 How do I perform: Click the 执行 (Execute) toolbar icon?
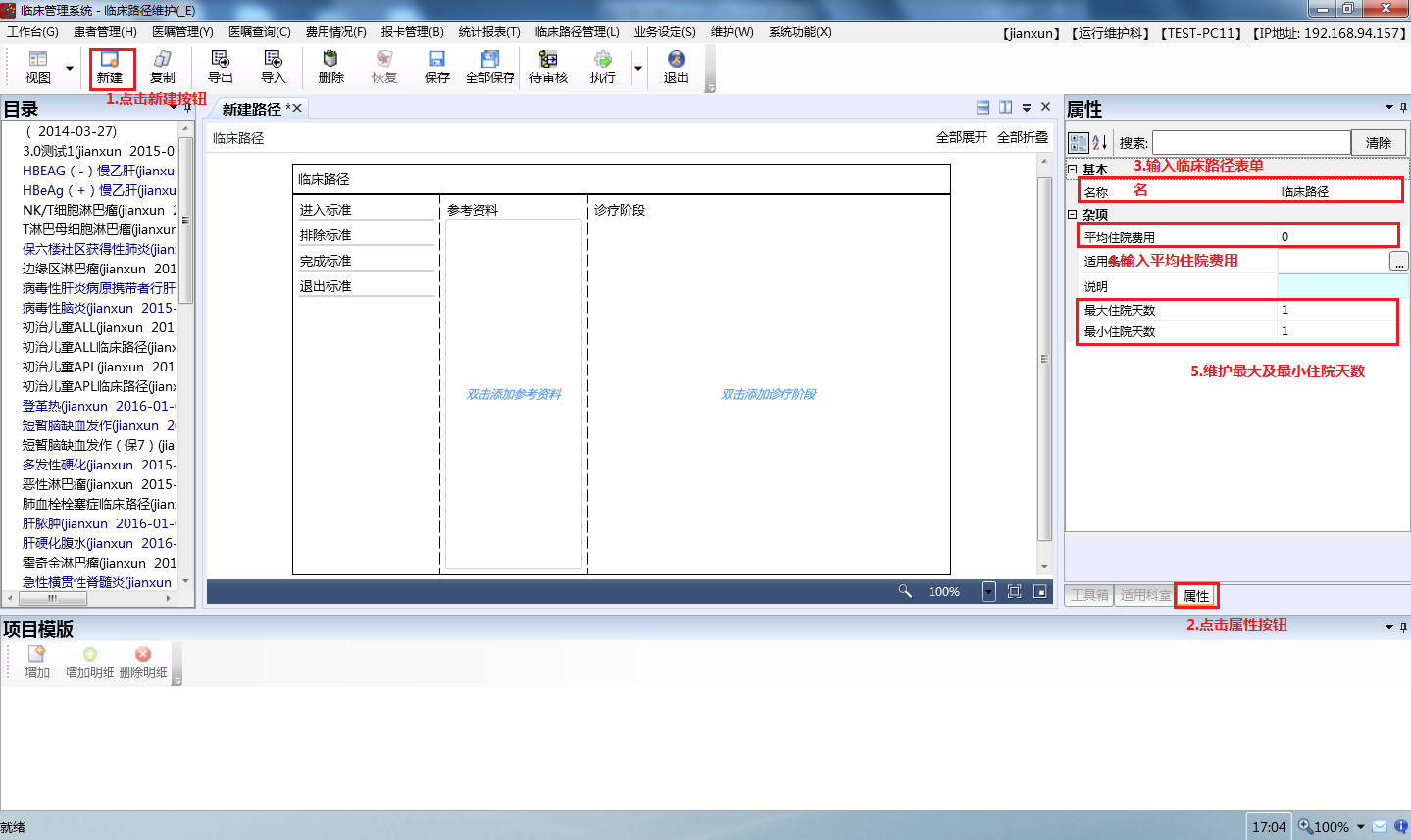point(603,60)
